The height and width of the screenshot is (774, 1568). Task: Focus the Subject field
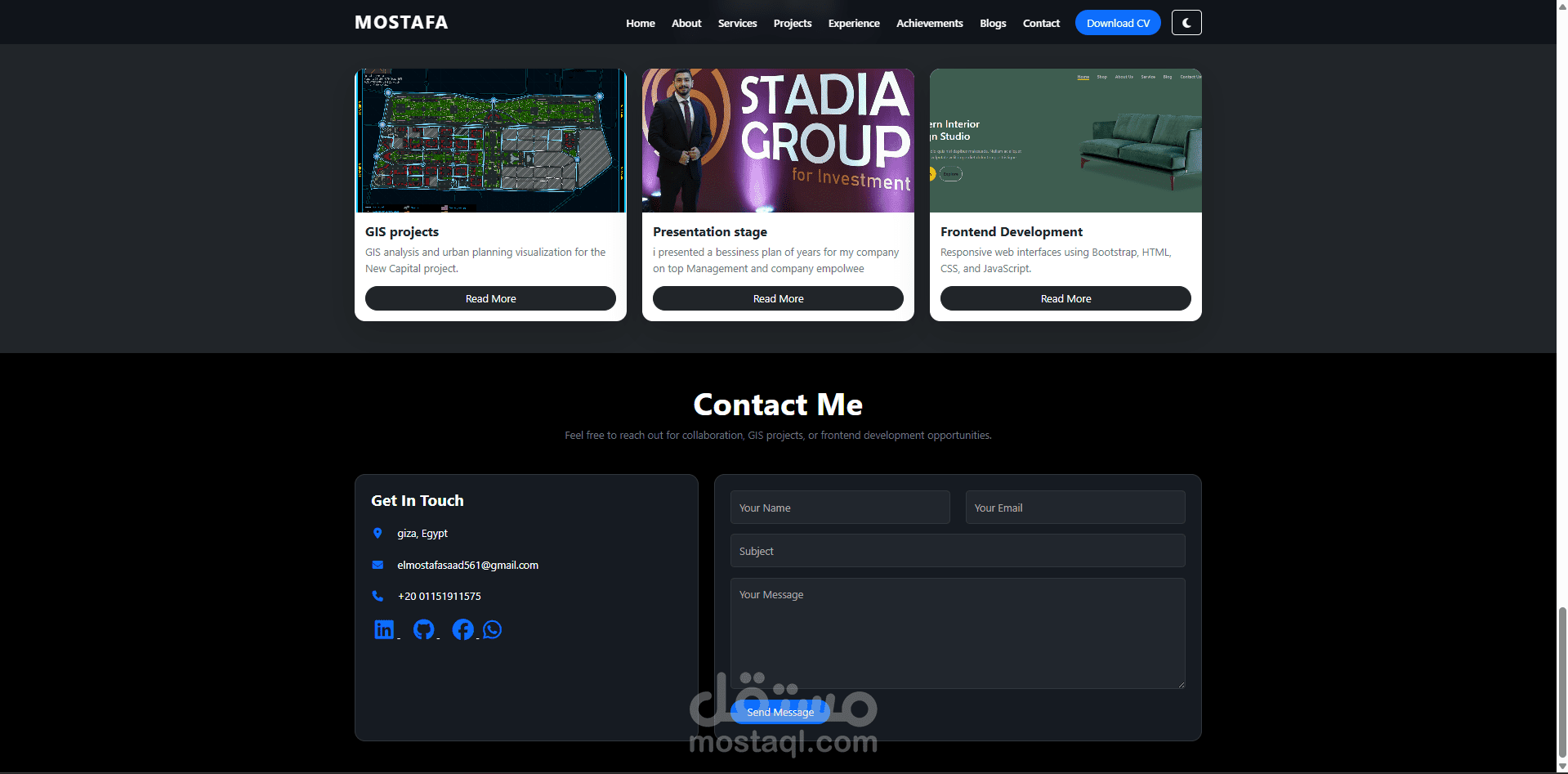click(958, 551)
